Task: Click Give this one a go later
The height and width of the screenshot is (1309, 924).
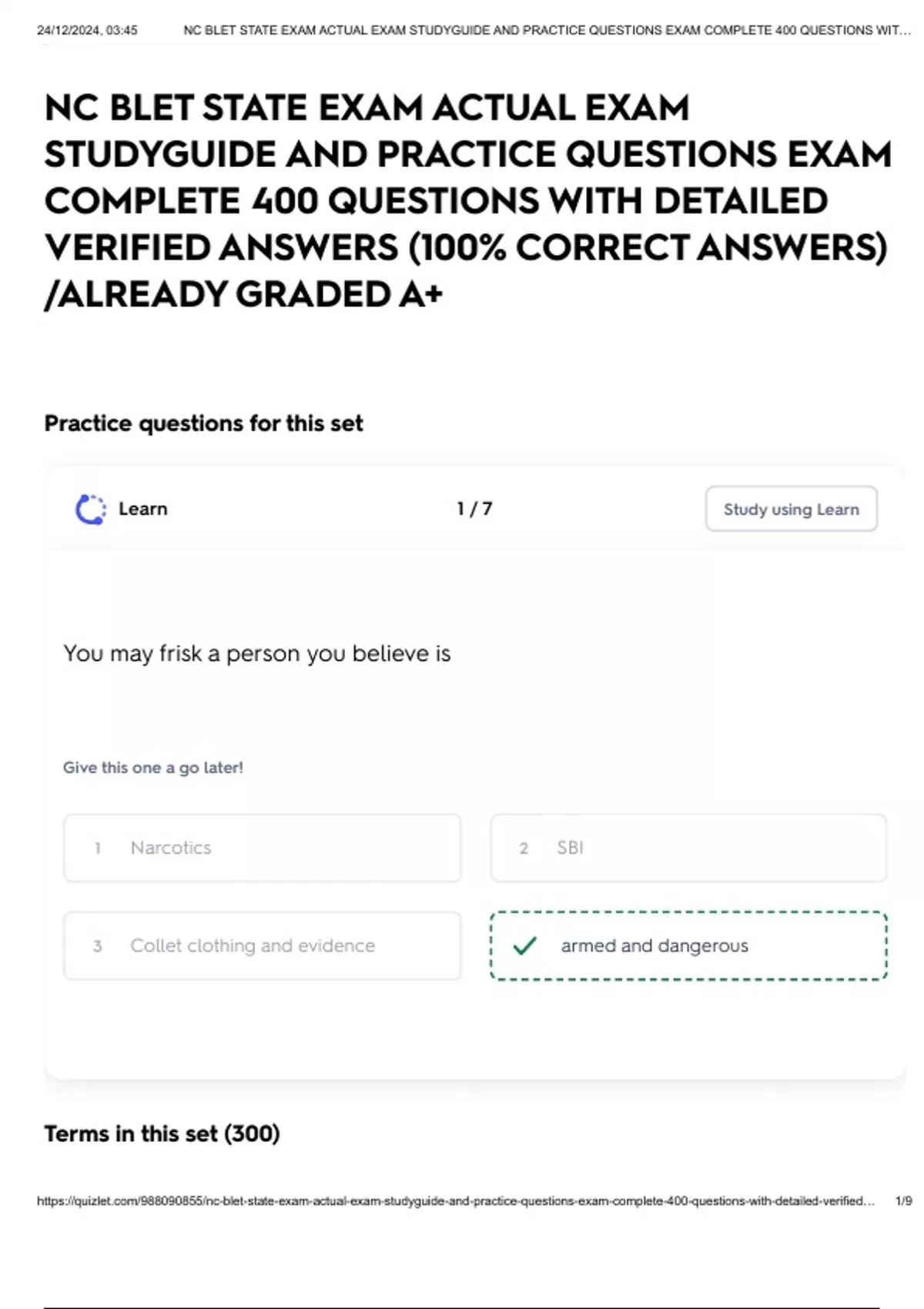Action: [154, 767]
